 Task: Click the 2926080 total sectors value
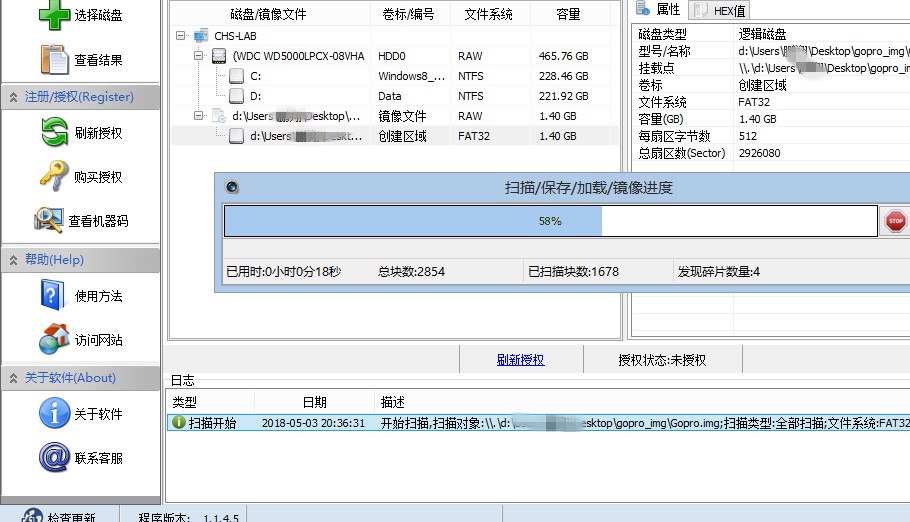tap(760, 153)
